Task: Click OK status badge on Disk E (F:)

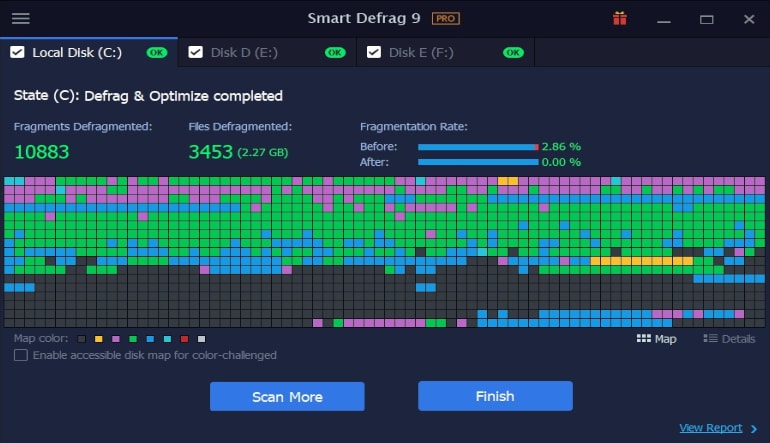Action: 513,53
